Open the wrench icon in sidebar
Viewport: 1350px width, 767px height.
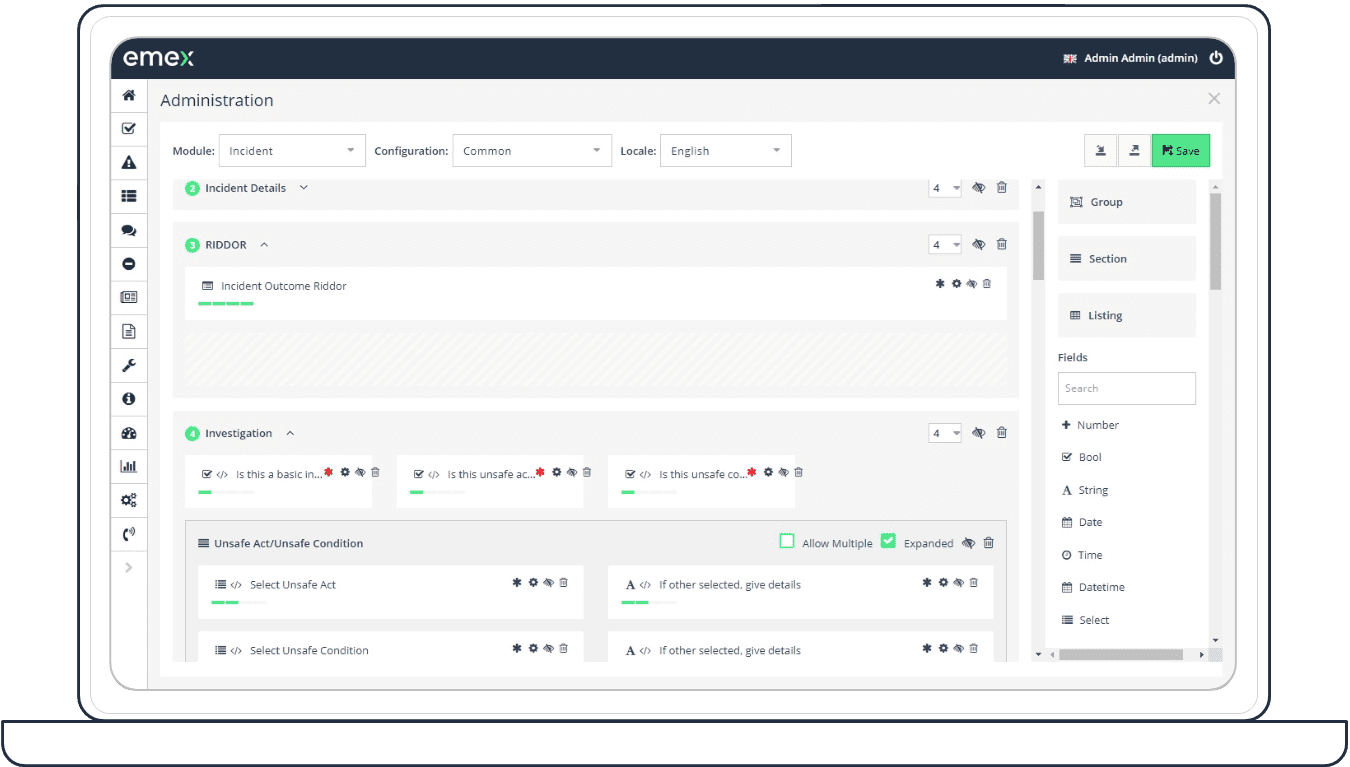128,365
